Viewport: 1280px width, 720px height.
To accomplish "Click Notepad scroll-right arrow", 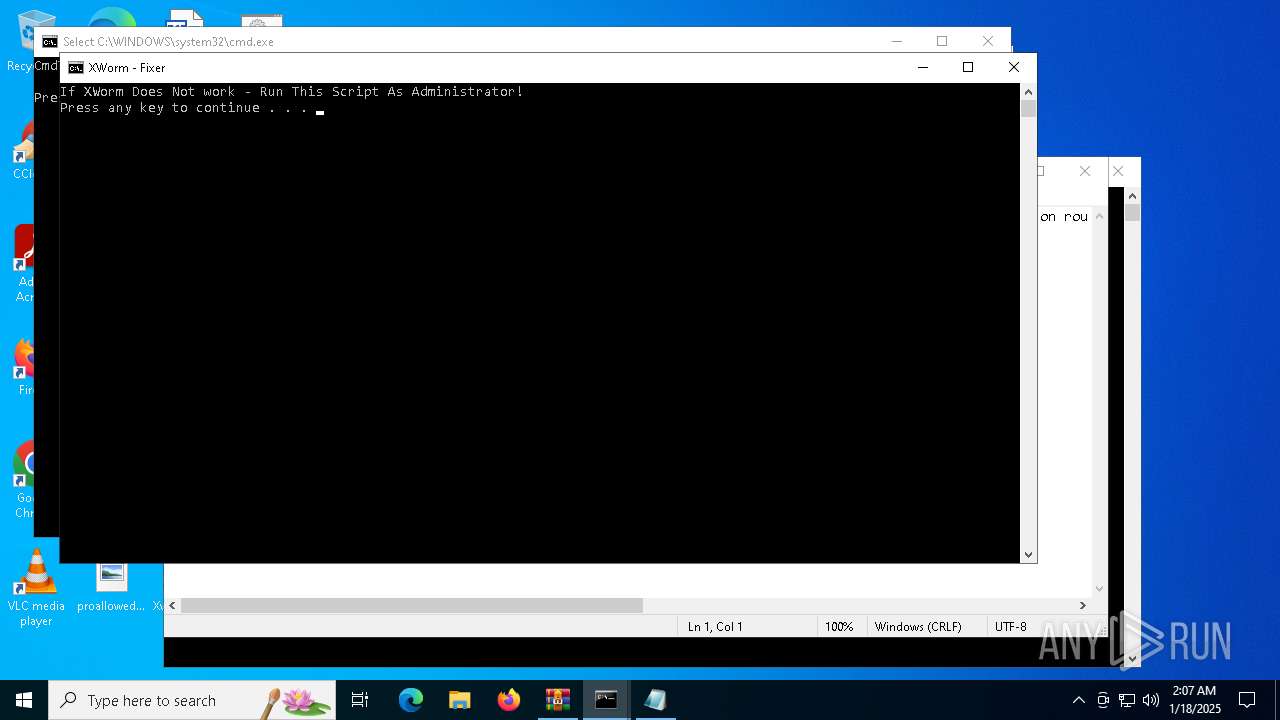I will [x=1082, y=605].
